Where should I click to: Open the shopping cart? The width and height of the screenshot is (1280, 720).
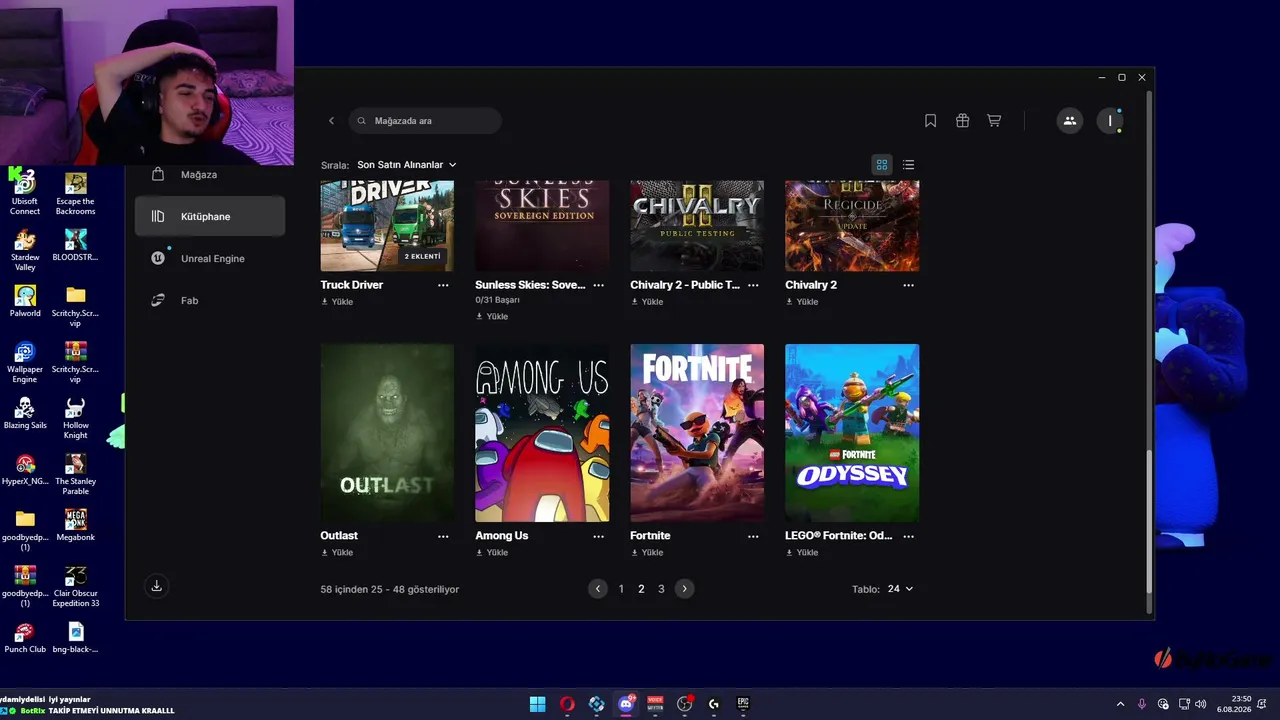coord(994,121)
